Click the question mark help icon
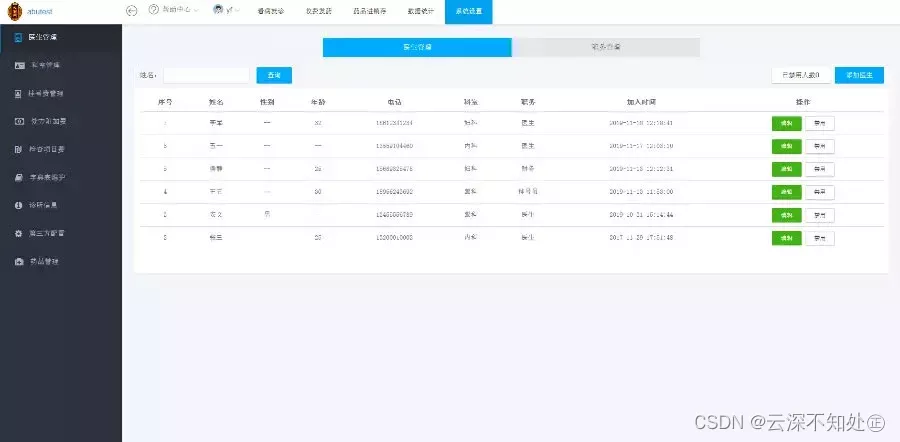 click(x=153, y=10)
